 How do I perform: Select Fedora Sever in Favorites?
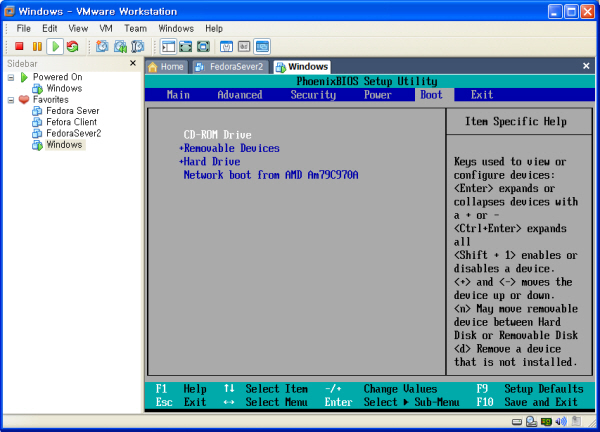[72, 111]
